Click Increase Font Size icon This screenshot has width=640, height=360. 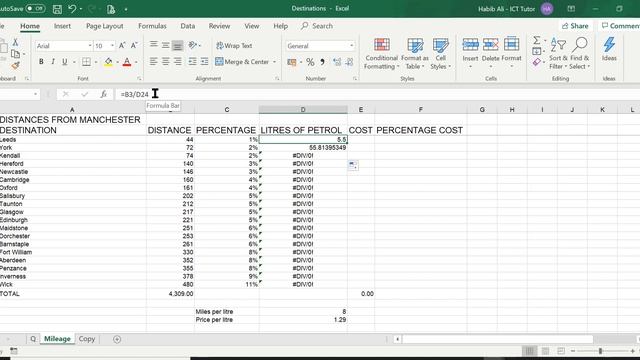[122, 45]
